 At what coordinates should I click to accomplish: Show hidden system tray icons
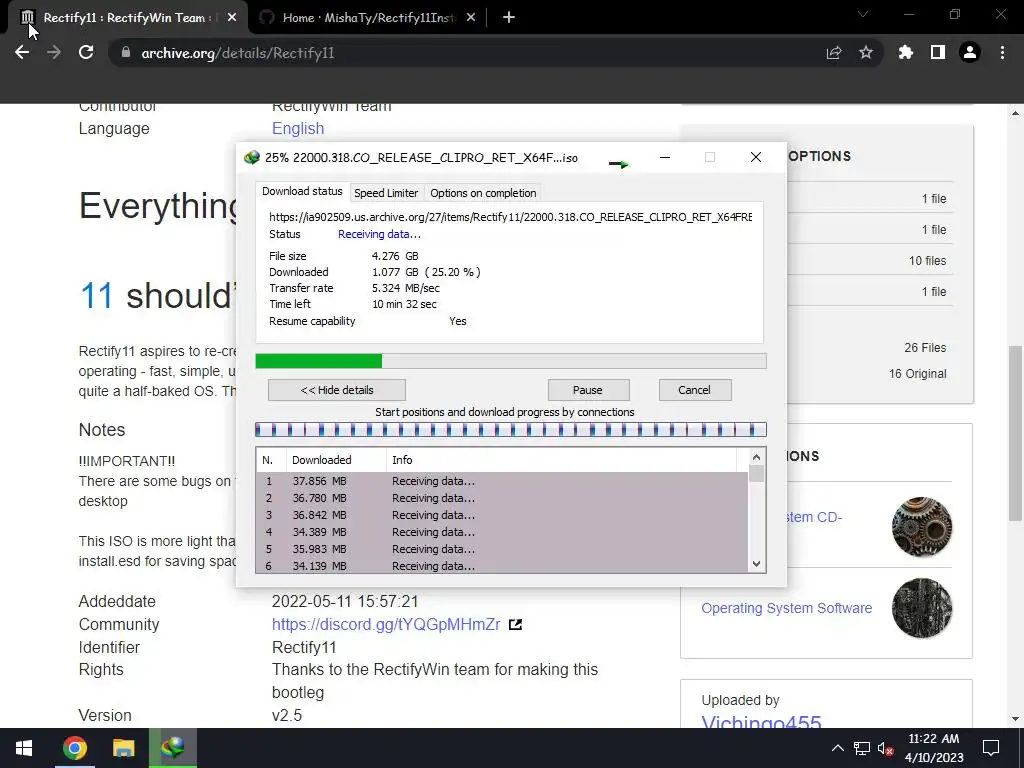point(838,748)
